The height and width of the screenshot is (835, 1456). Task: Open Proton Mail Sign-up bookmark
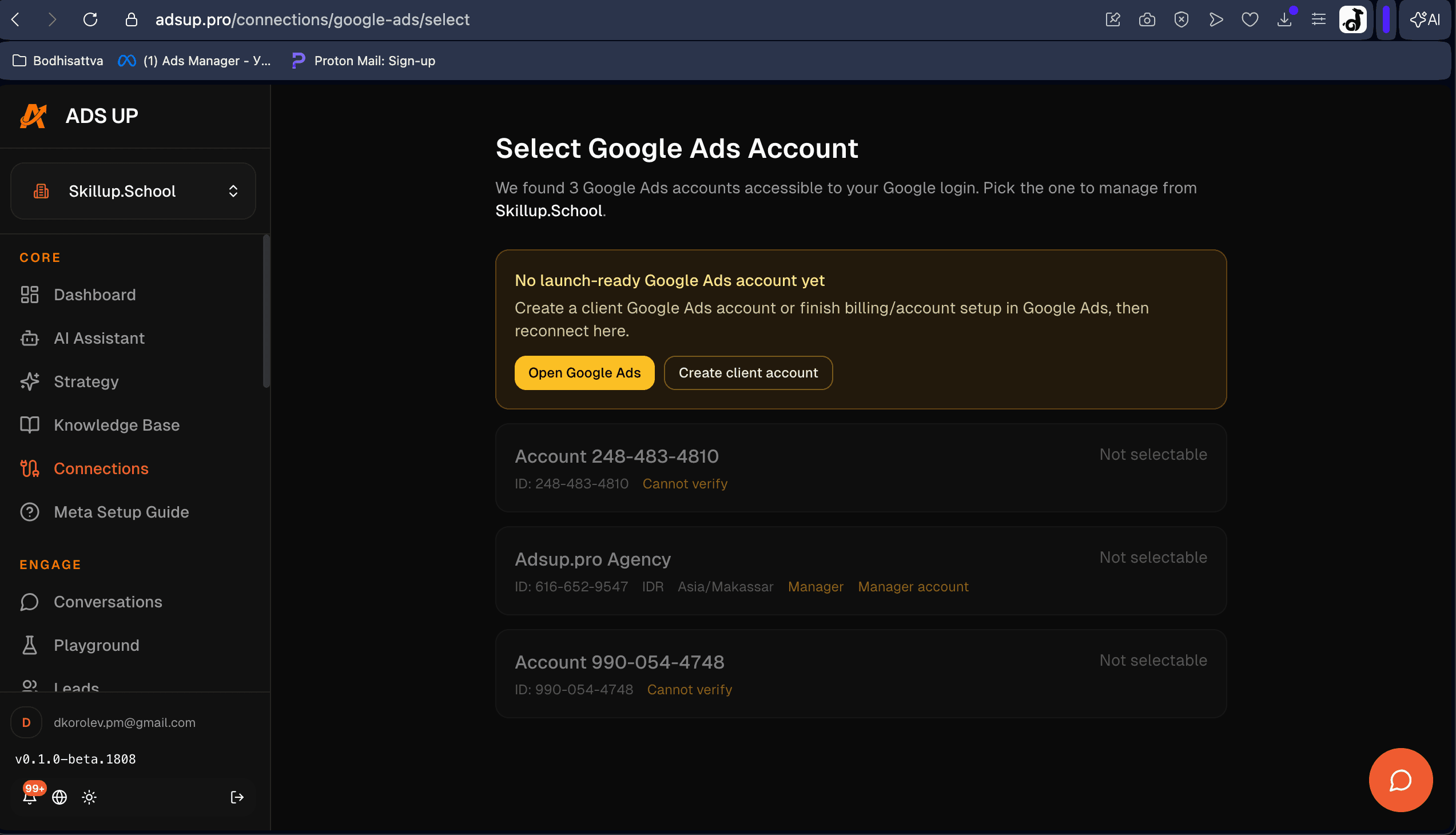[x=364, y=61]
